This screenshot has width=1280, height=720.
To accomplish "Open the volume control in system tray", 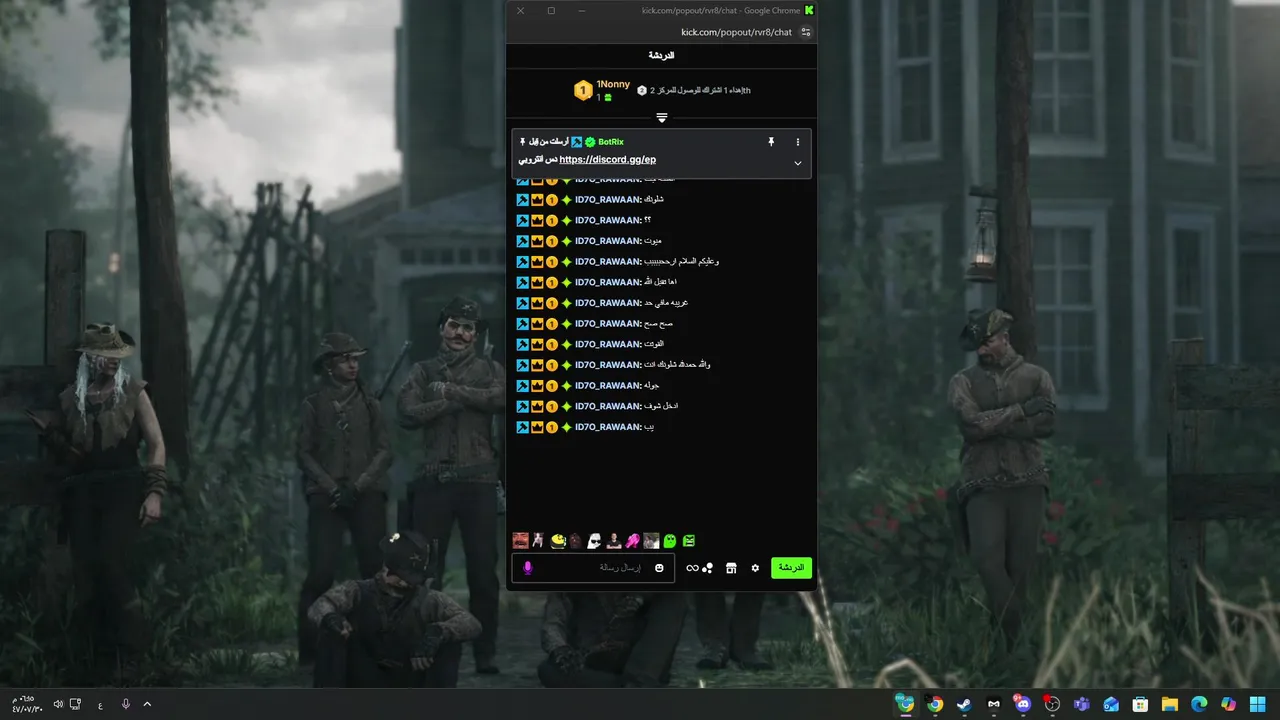I will [x=58, y=704].
